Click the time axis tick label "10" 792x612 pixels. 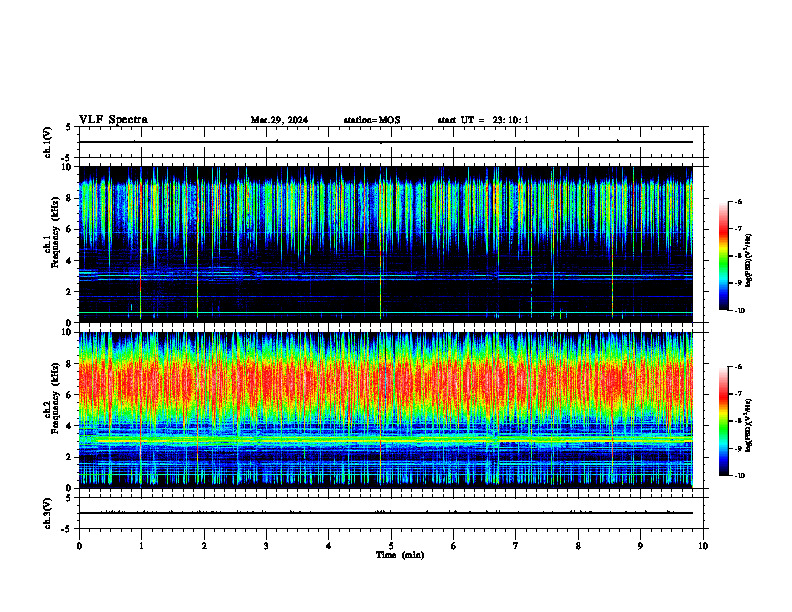703,546
